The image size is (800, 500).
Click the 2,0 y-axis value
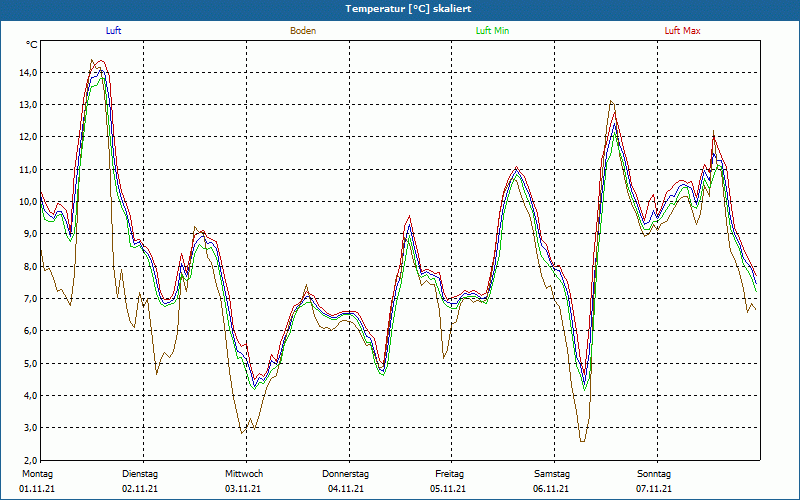coord(31,460)
